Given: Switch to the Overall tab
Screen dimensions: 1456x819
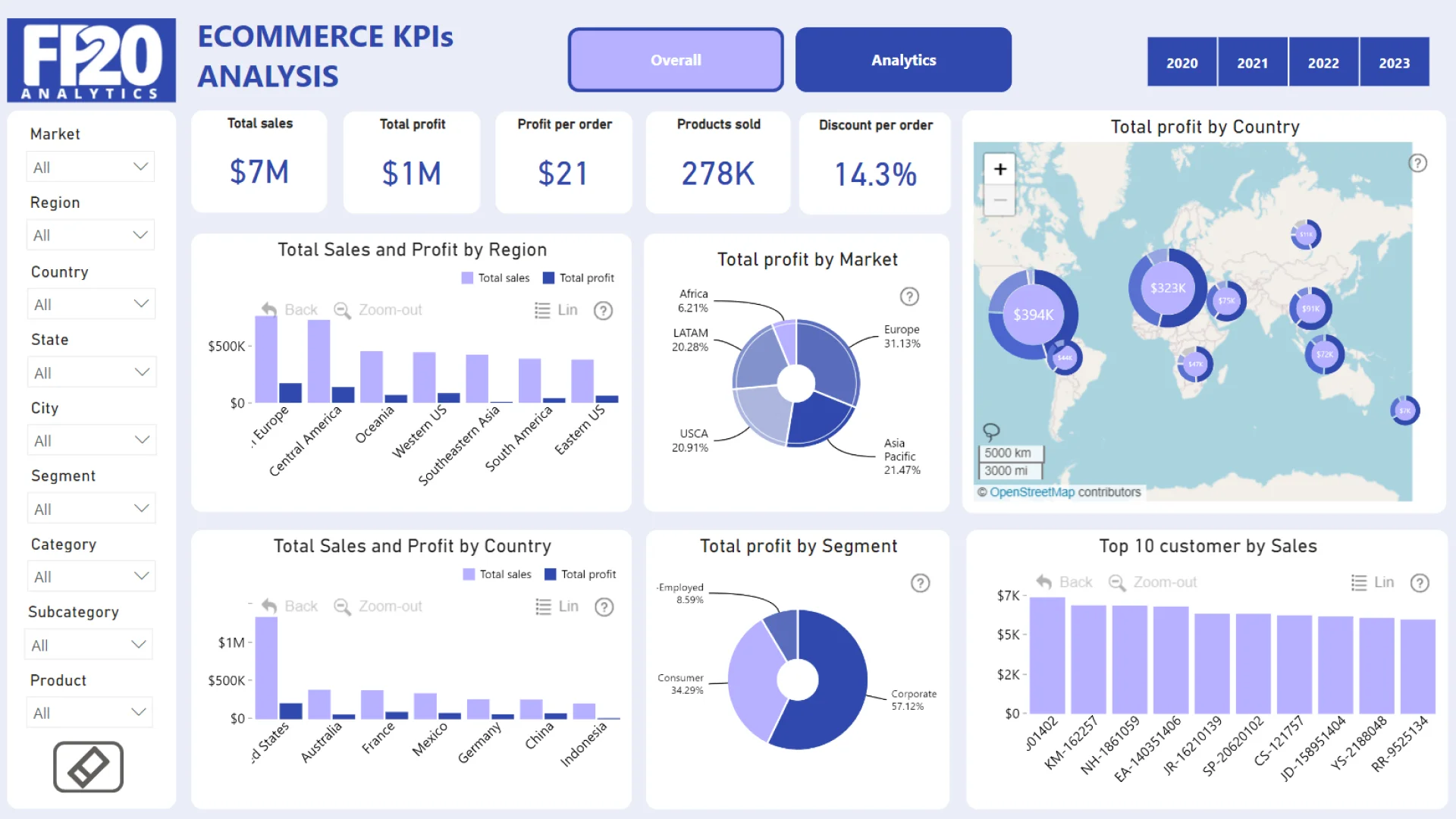Looking at the screenshot, I should (x=676, y=60).
